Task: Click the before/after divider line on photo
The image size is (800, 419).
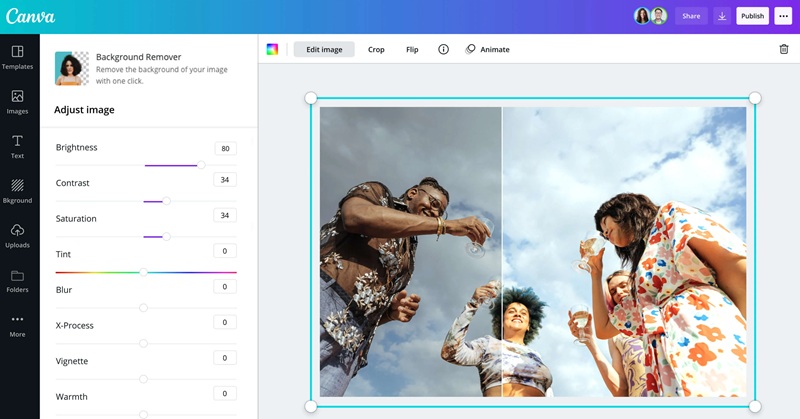Action: click(502, 252)
